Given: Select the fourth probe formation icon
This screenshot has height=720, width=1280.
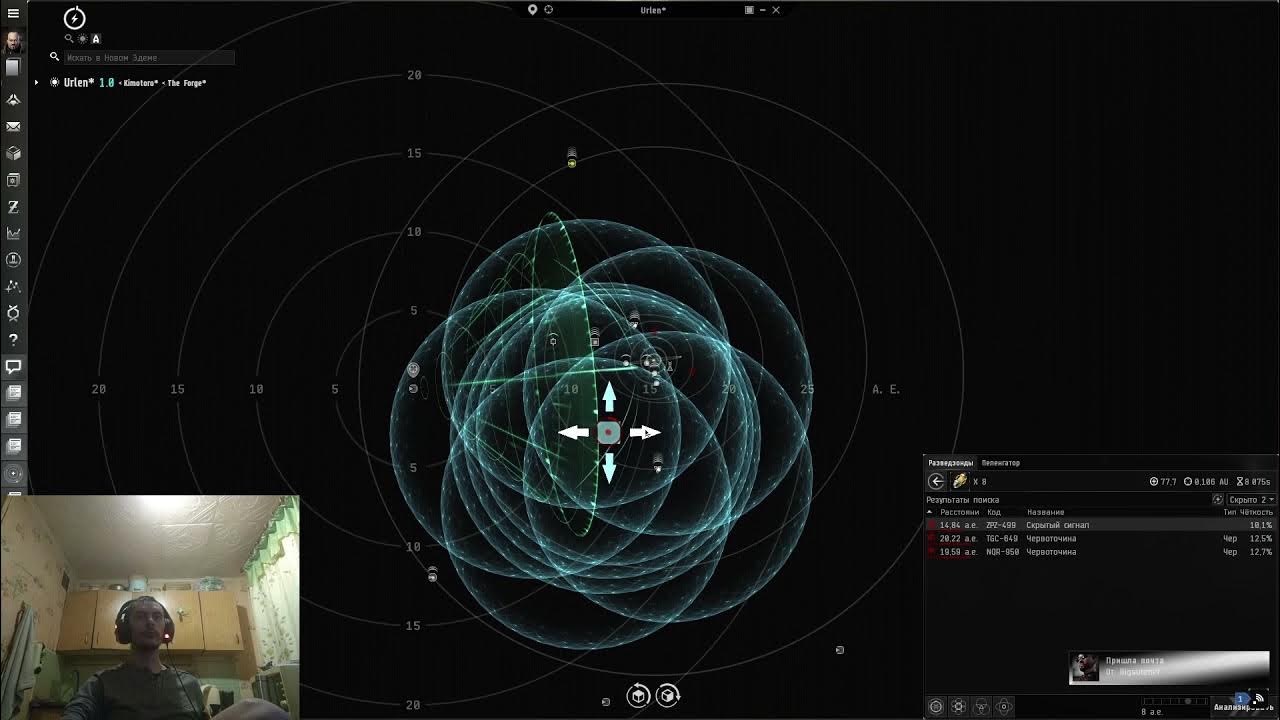Looking at the screenshot, I should click(1005, 706).
